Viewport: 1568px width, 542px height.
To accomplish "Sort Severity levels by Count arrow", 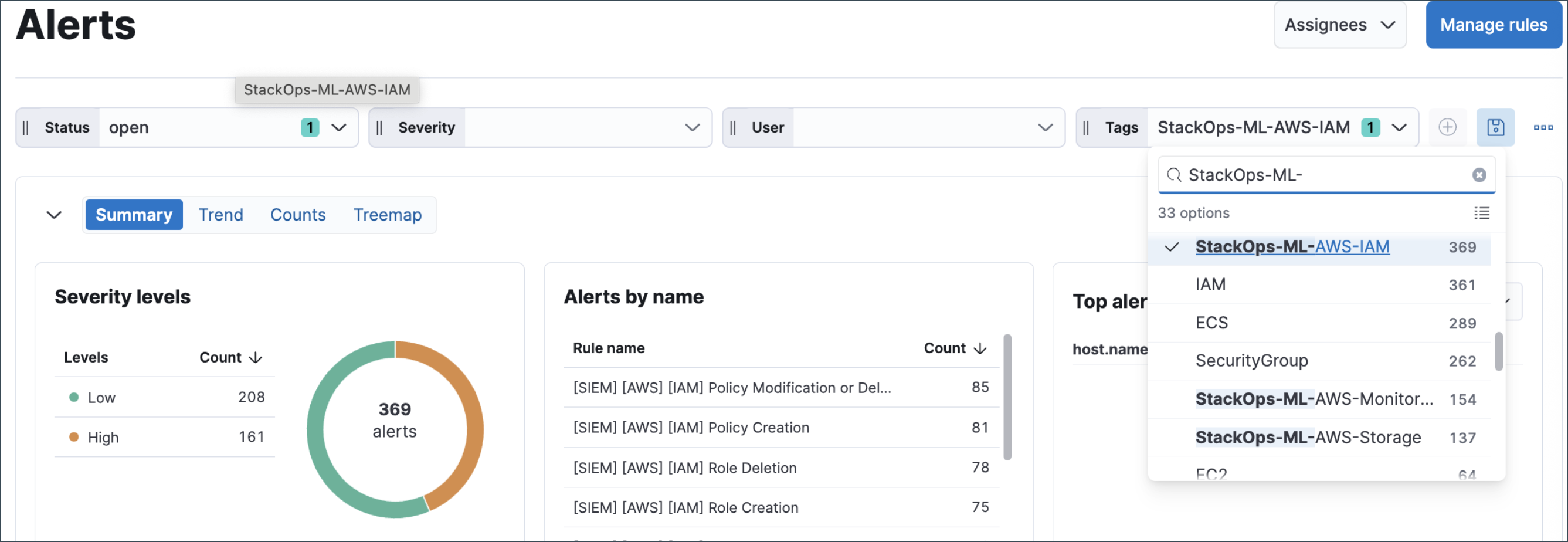I will 256,357.
